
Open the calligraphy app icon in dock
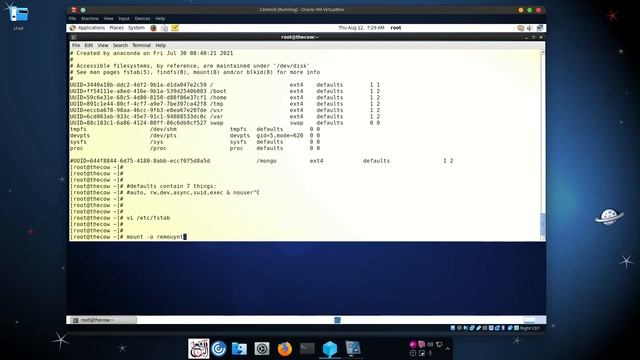pos(198,349)
